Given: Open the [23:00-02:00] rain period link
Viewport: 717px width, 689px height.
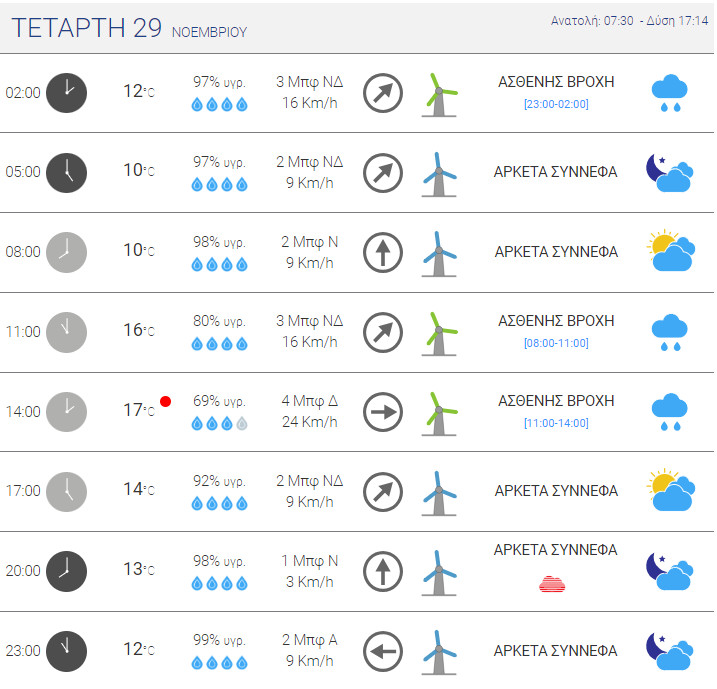Looking at the screenshot, I should (556, 104).
